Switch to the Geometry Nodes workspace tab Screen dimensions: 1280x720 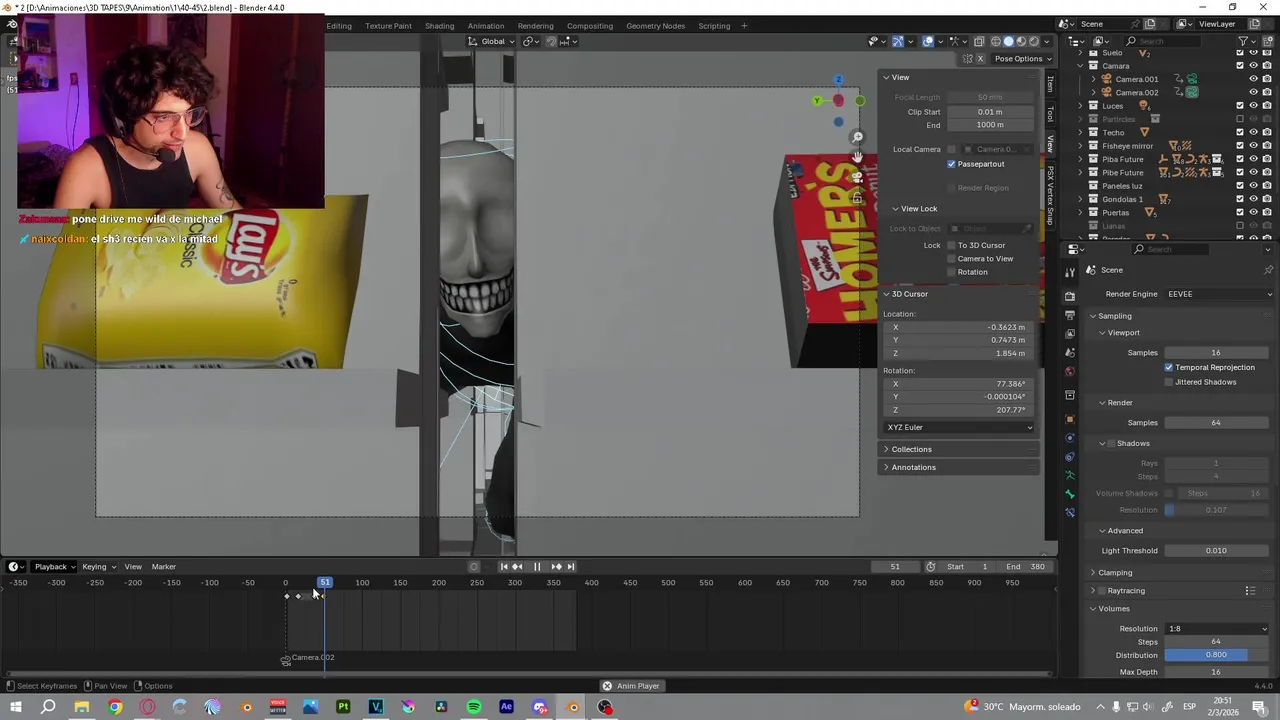pos(656,26)
